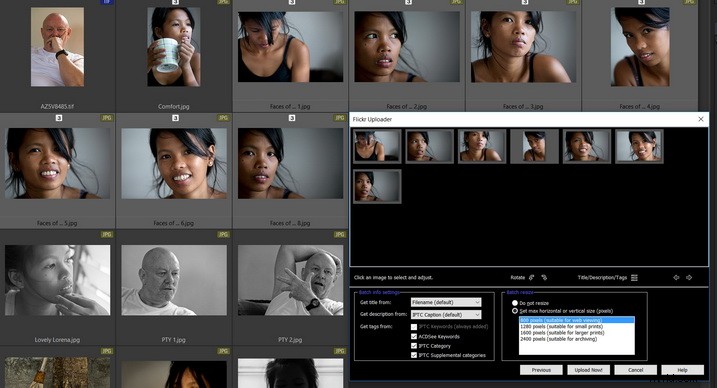Click the filename label Lovely Lorena.jpg

click(x=57, y=340)
